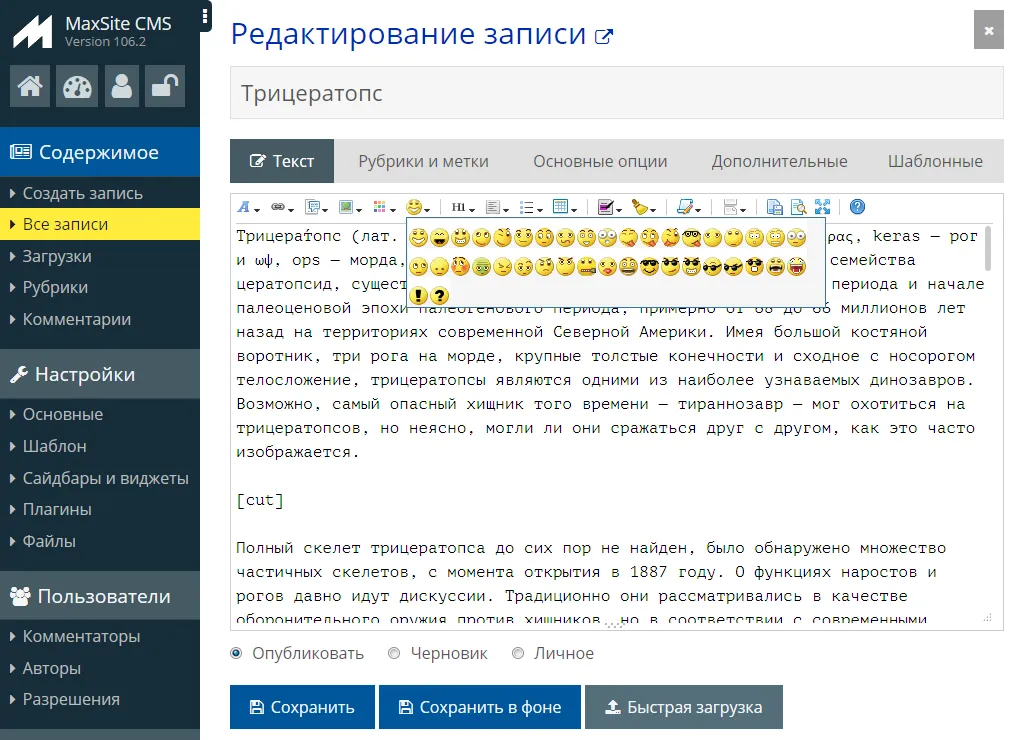This screenshot has height=740, width=1012.
Task: Click the home icon in sidebar
Action: (x=30, y=86)
